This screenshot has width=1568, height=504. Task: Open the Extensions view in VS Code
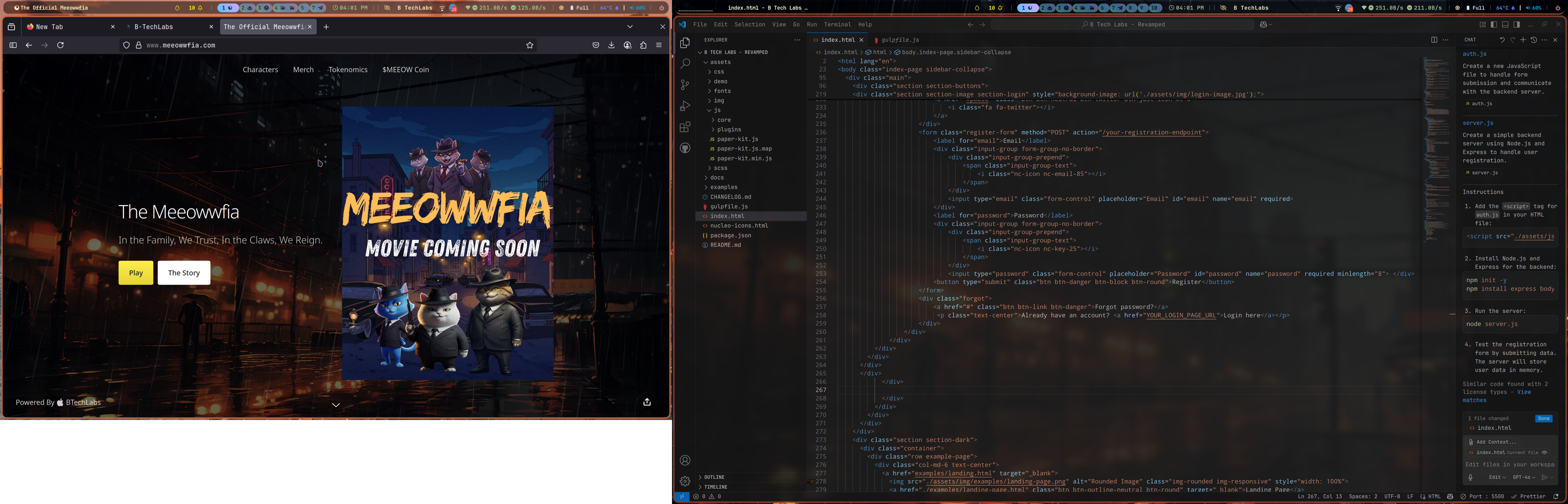point(685,127)
